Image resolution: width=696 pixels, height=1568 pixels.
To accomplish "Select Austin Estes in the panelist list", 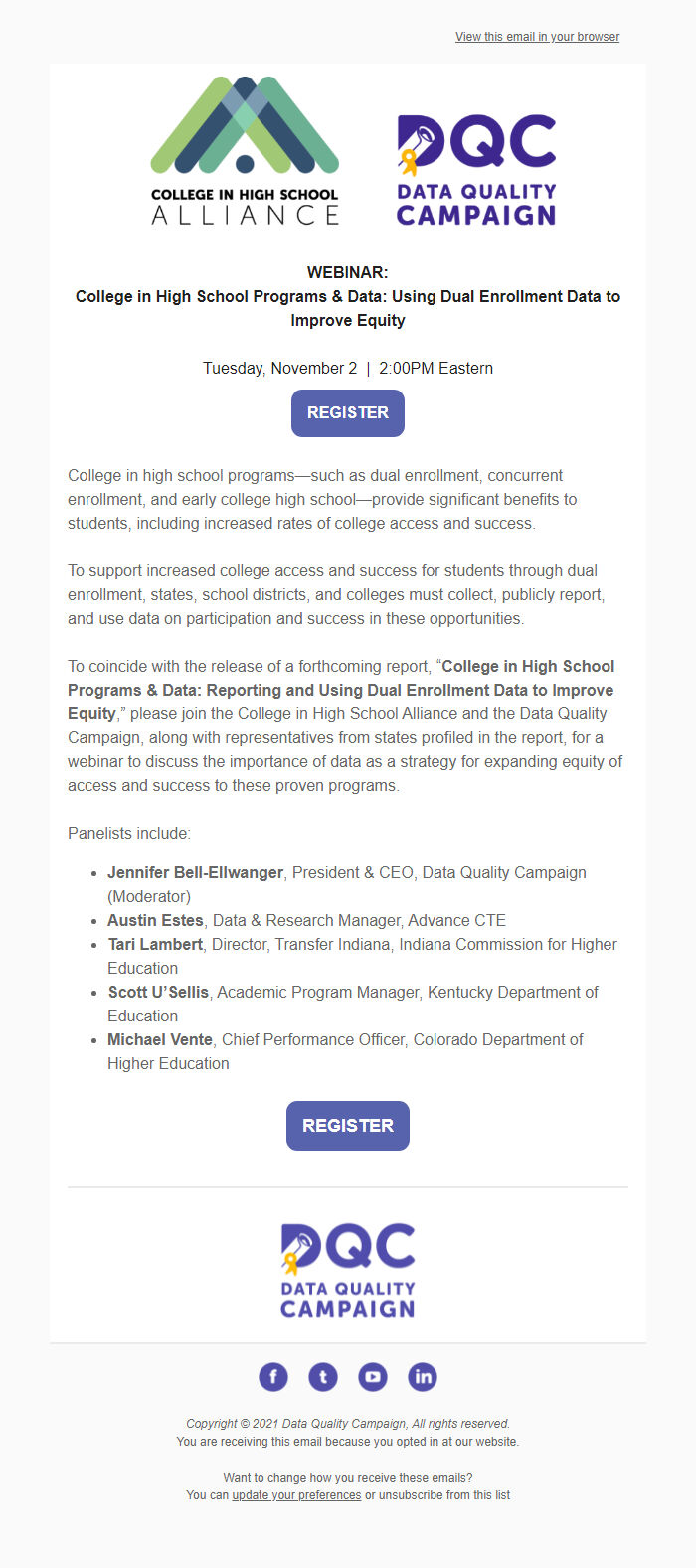I will pyautogui.click(x=155, y=920).
